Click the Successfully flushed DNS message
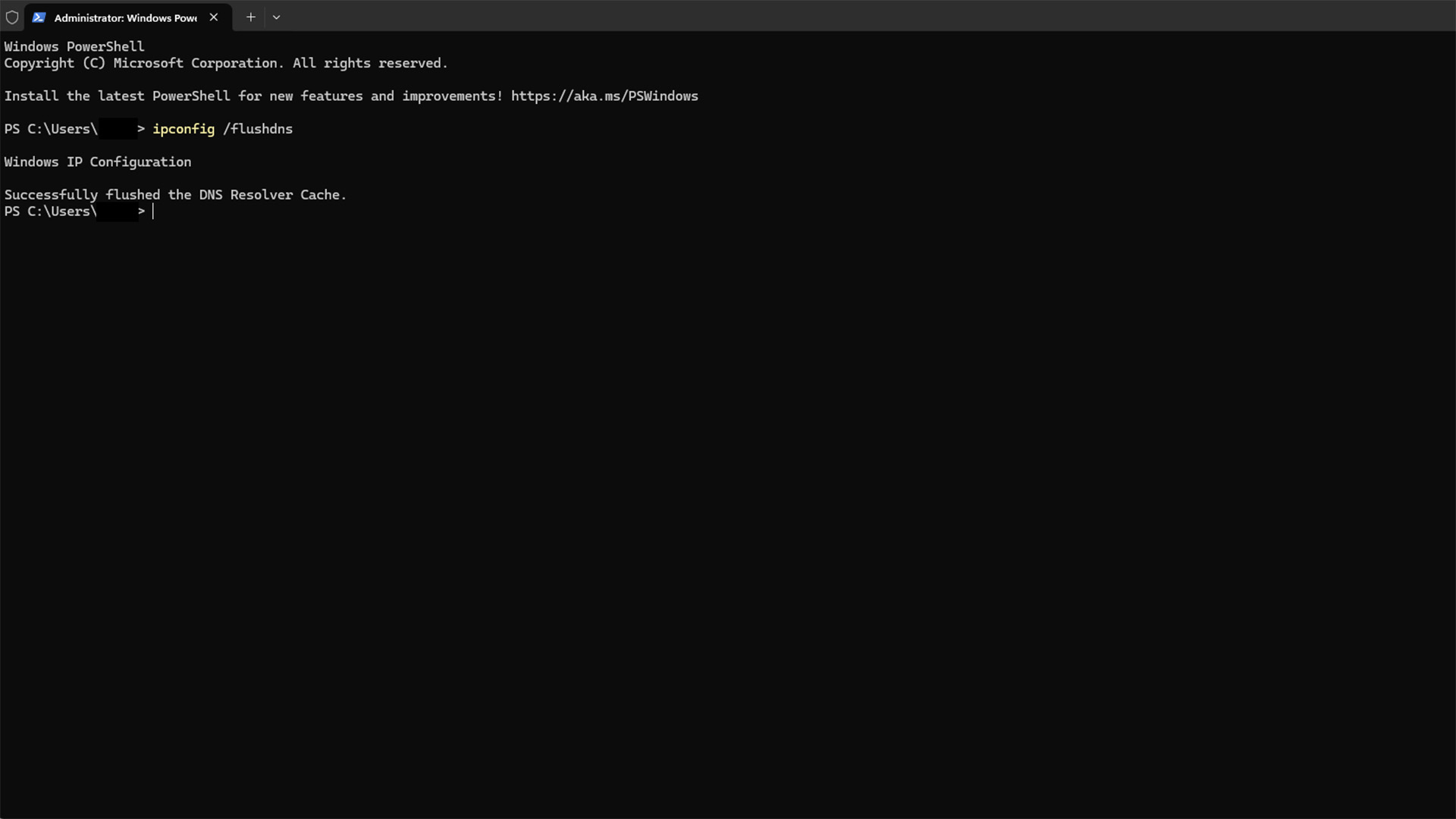1456x819 pixels. pos(175,195)
